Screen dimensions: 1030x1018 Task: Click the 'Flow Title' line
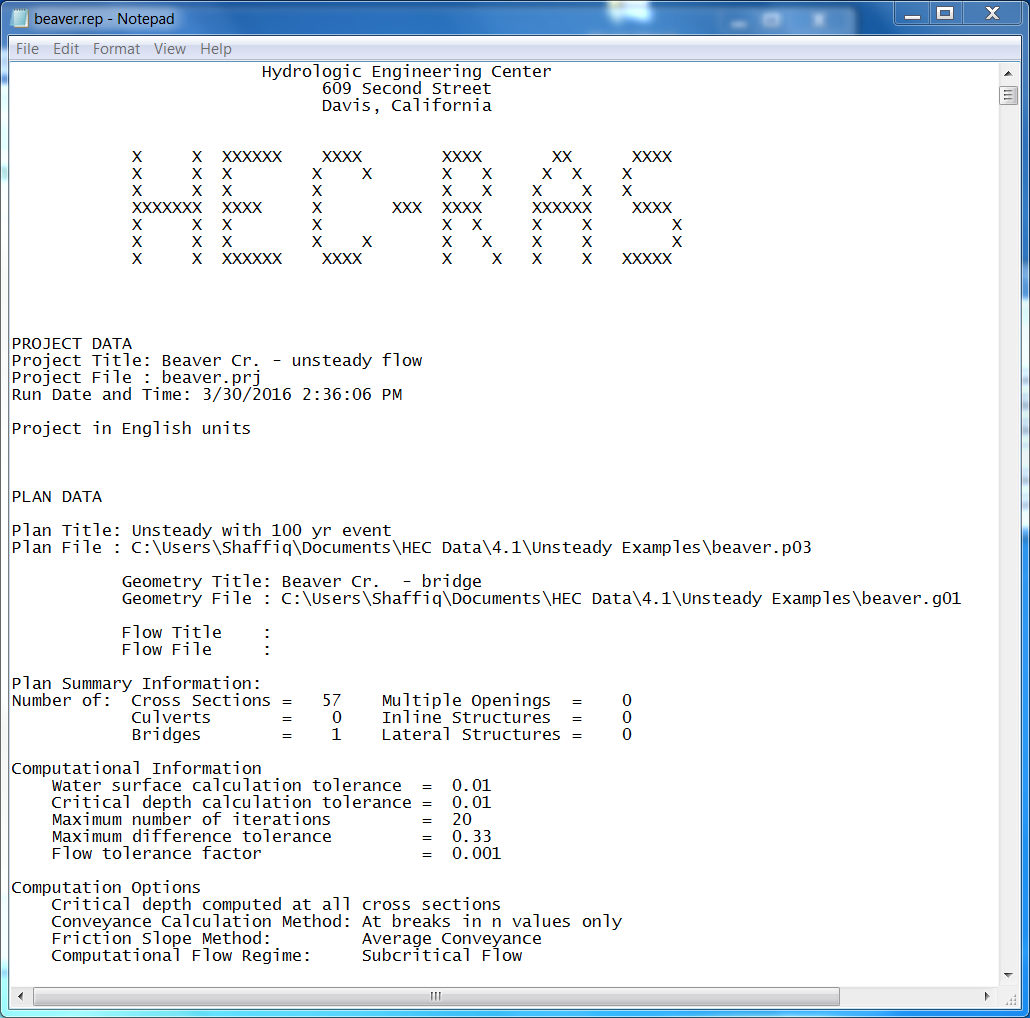[196, 632]
